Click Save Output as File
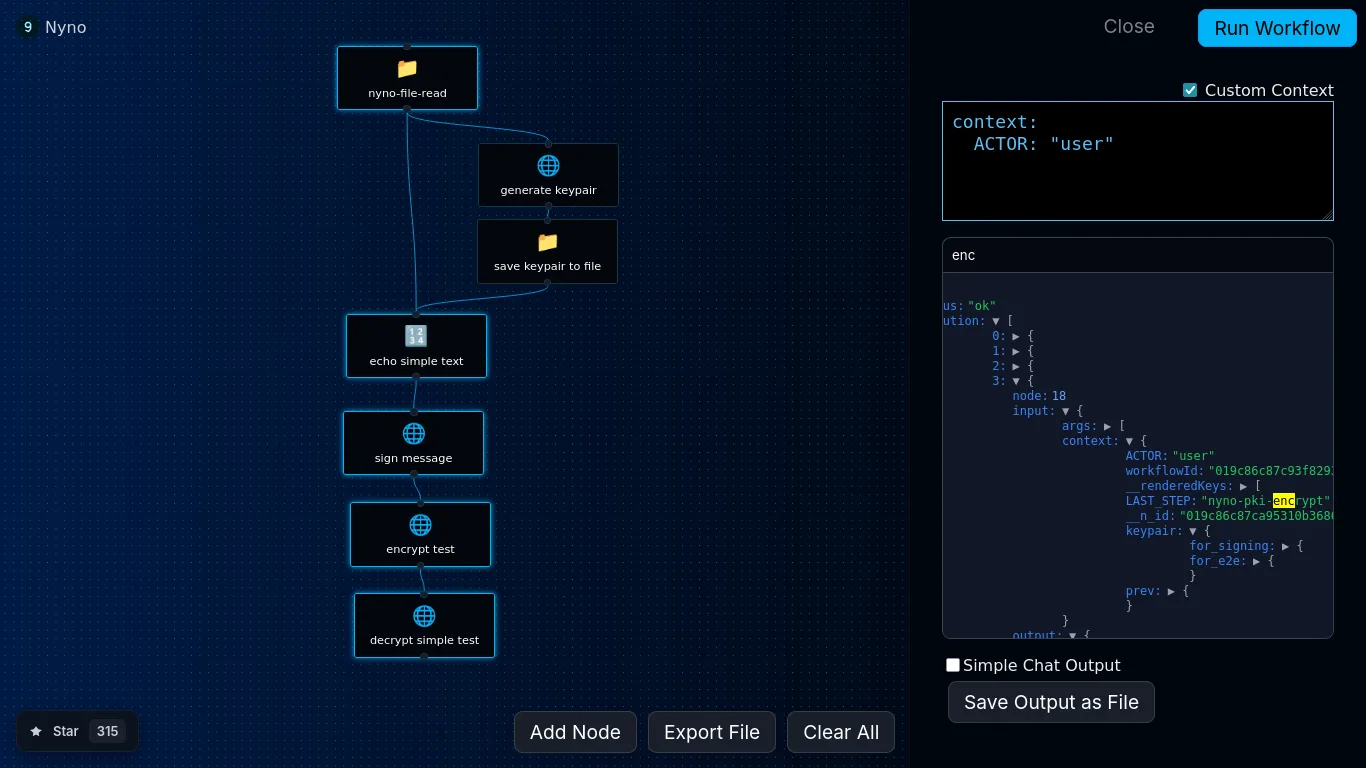 pyautogui.click(x=1051, y=702)
